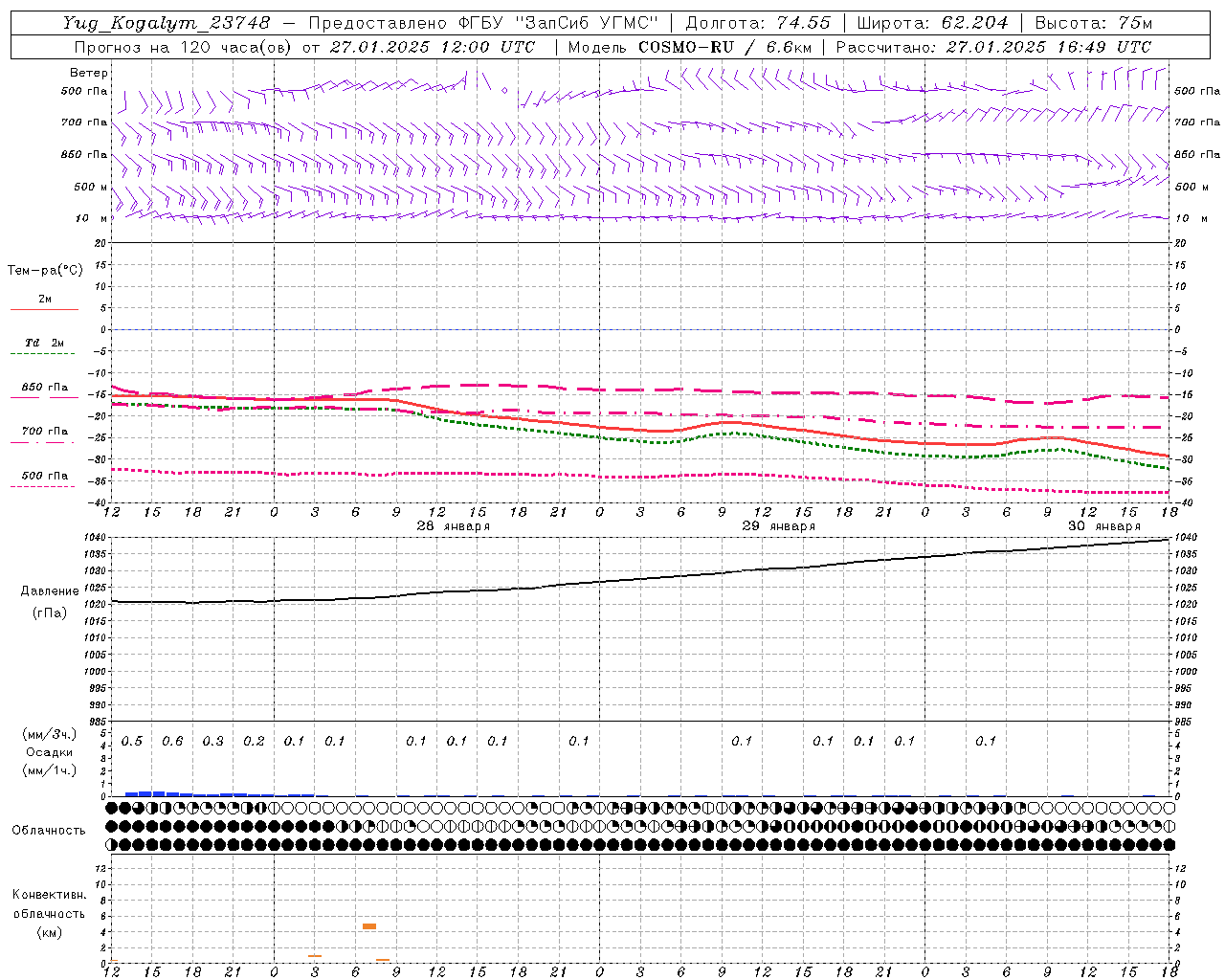Click the black sea-level pressure curve
The width and height of the screenshot is (1225, 980).
click(641, 578)
